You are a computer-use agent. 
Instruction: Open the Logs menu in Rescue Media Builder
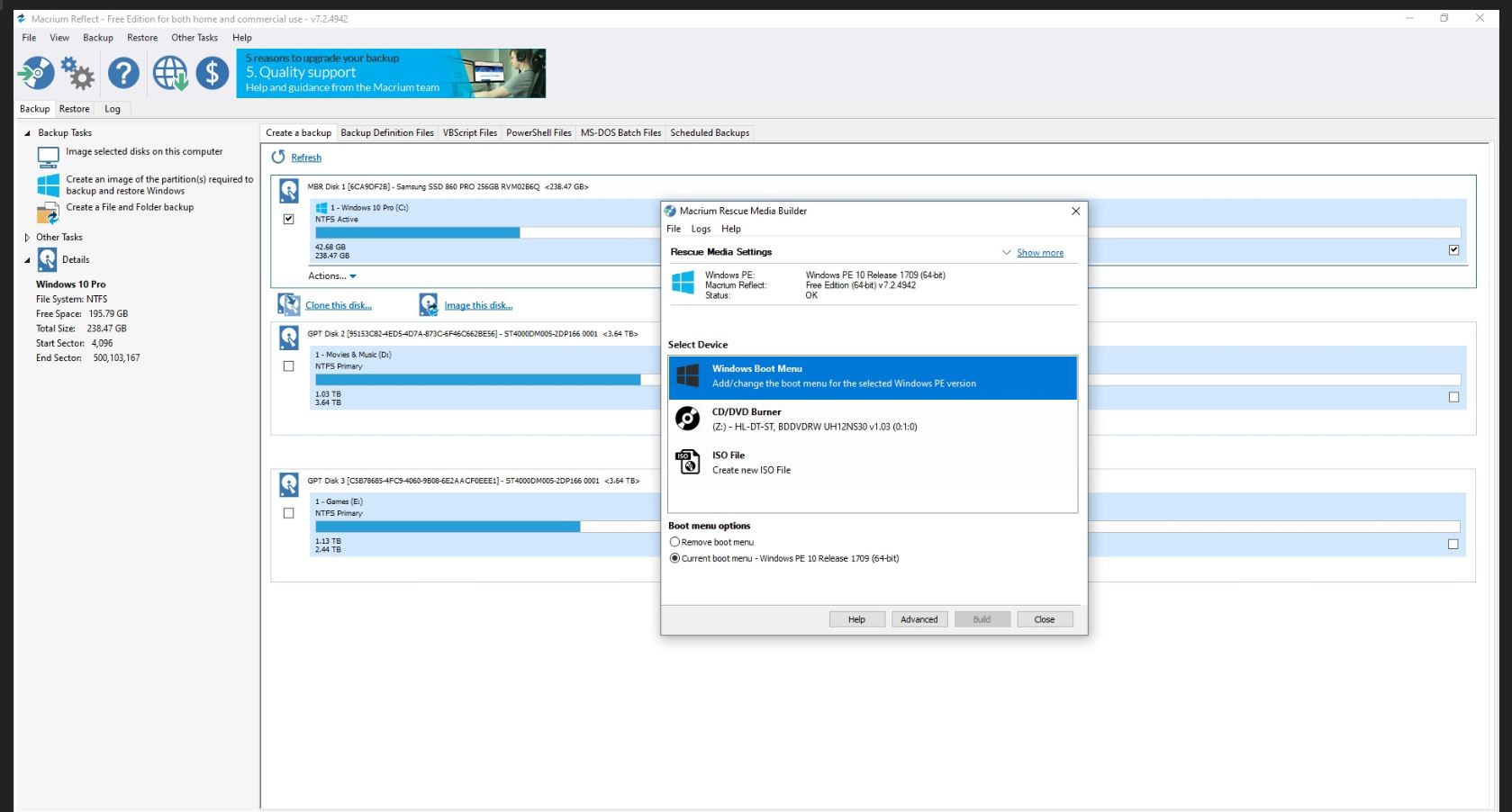pyautogui.click(x=701, y=229)
